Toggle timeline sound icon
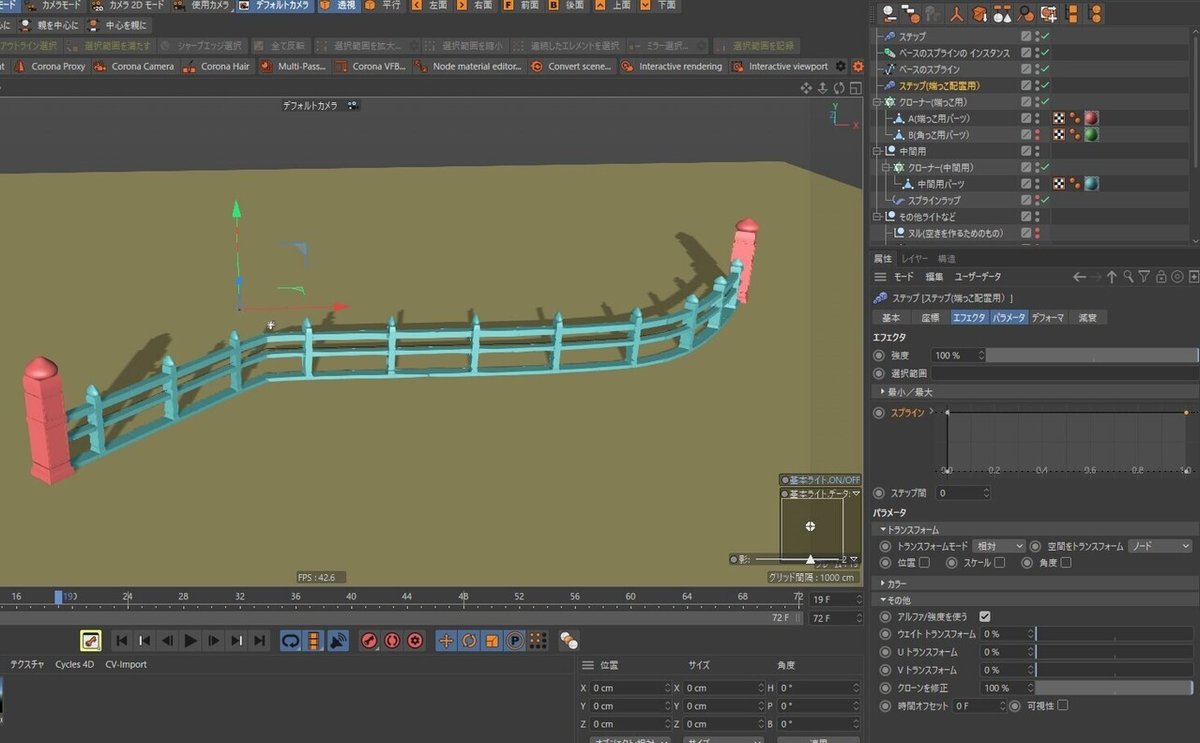This screenshot has height=743, width=1200. click(338, 640)
